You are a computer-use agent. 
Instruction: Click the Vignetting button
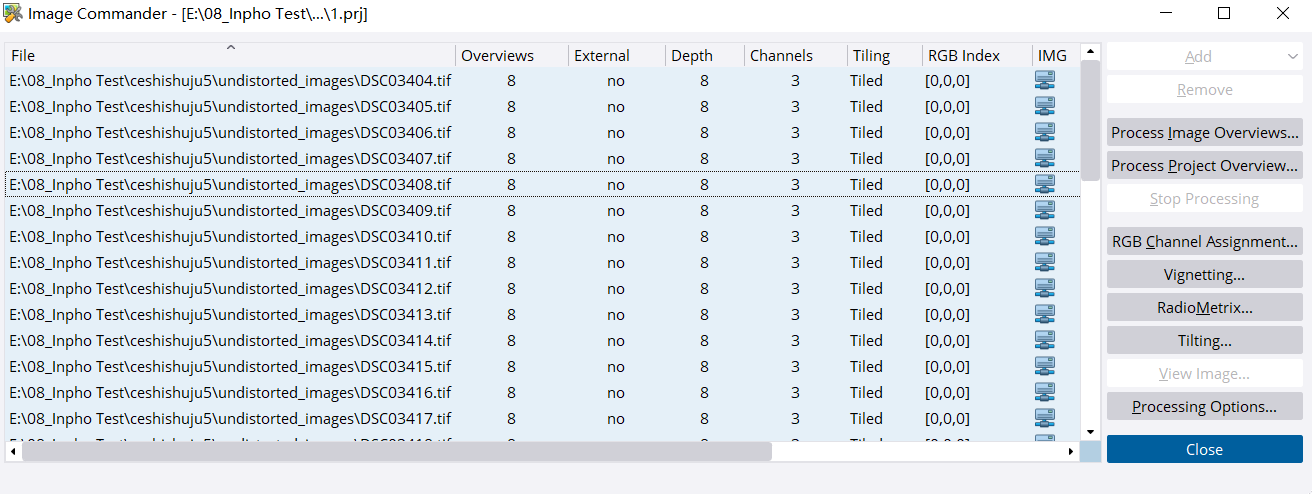pos(1204,275)
